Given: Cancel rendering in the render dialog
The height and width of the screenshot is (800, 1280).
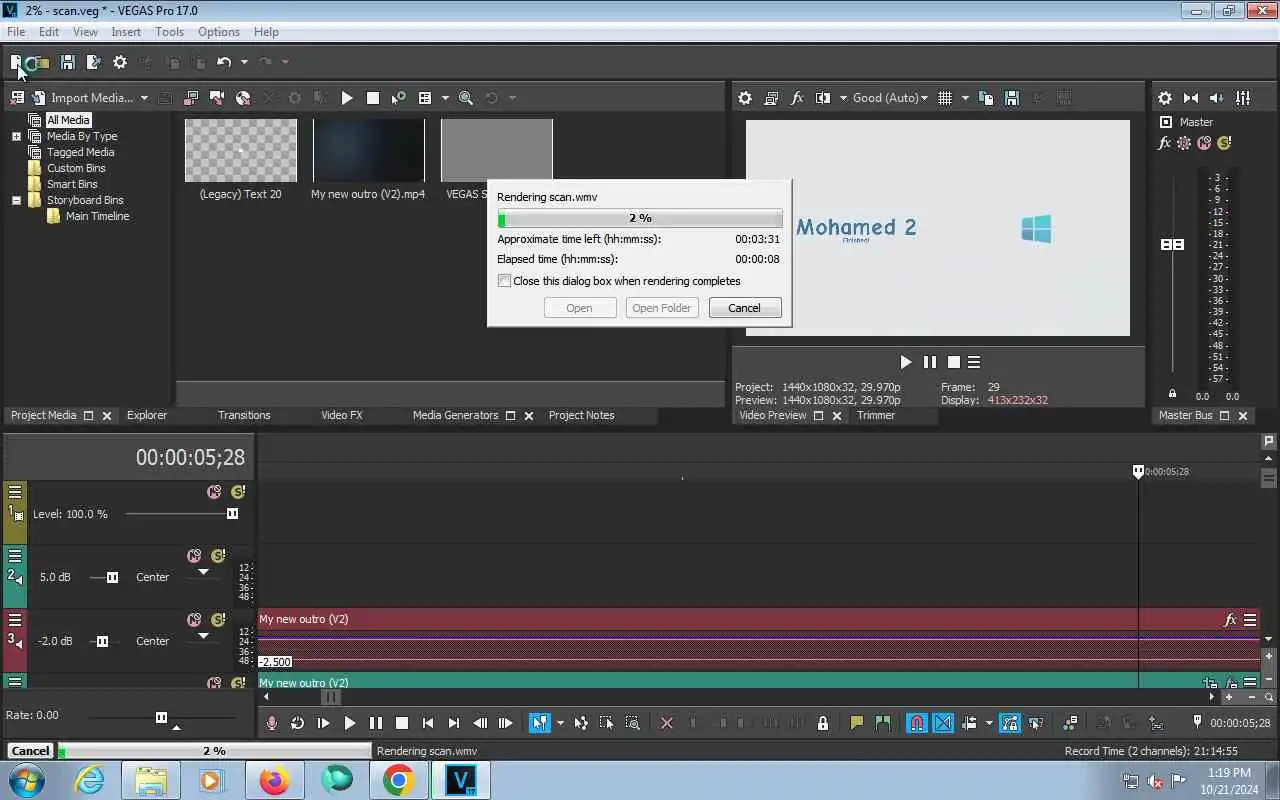Looking at the screenshot, I should pyautogui.click(x=744, y=308).
